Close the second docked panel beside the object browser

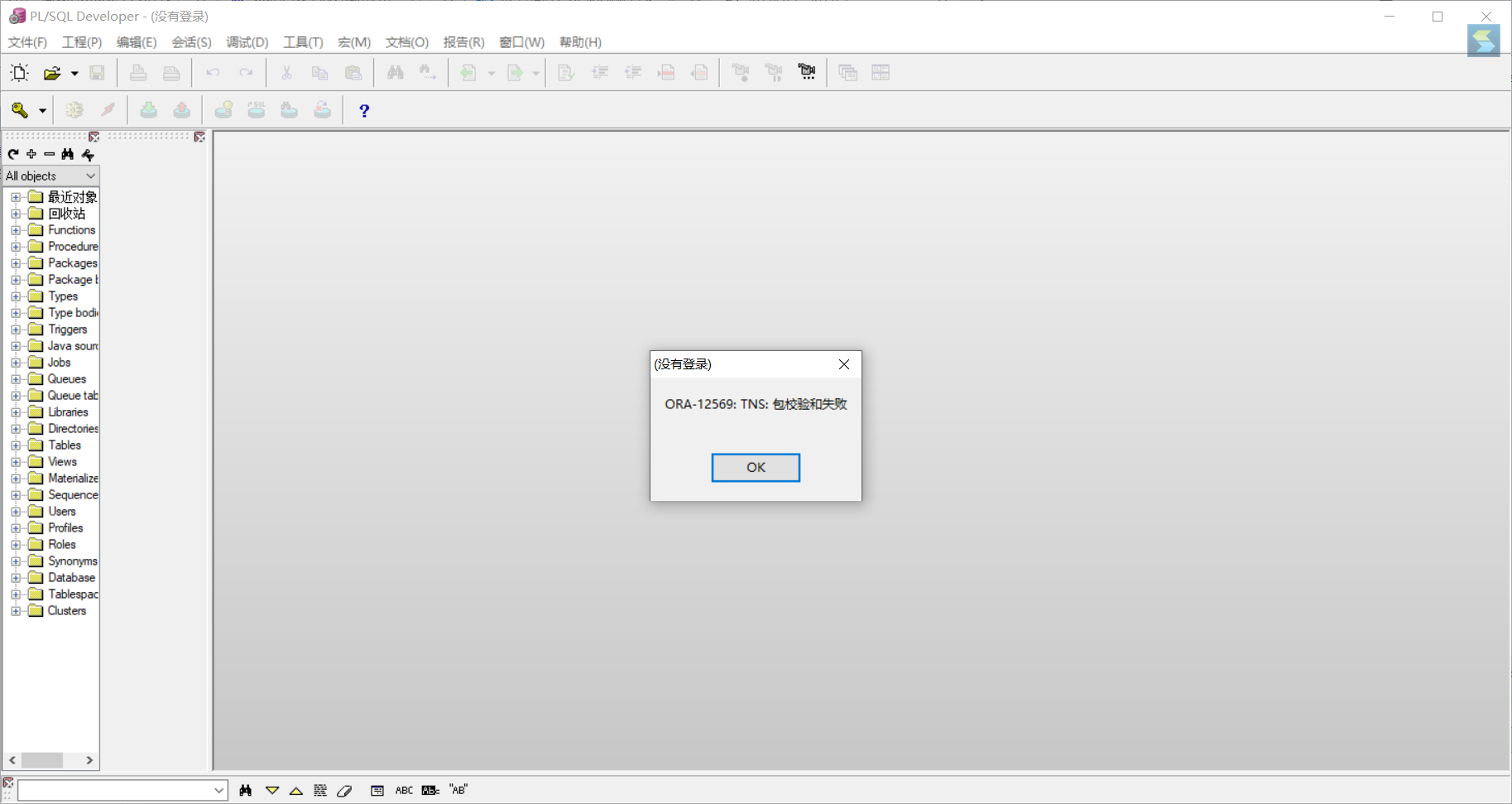(x=199, y=137)
